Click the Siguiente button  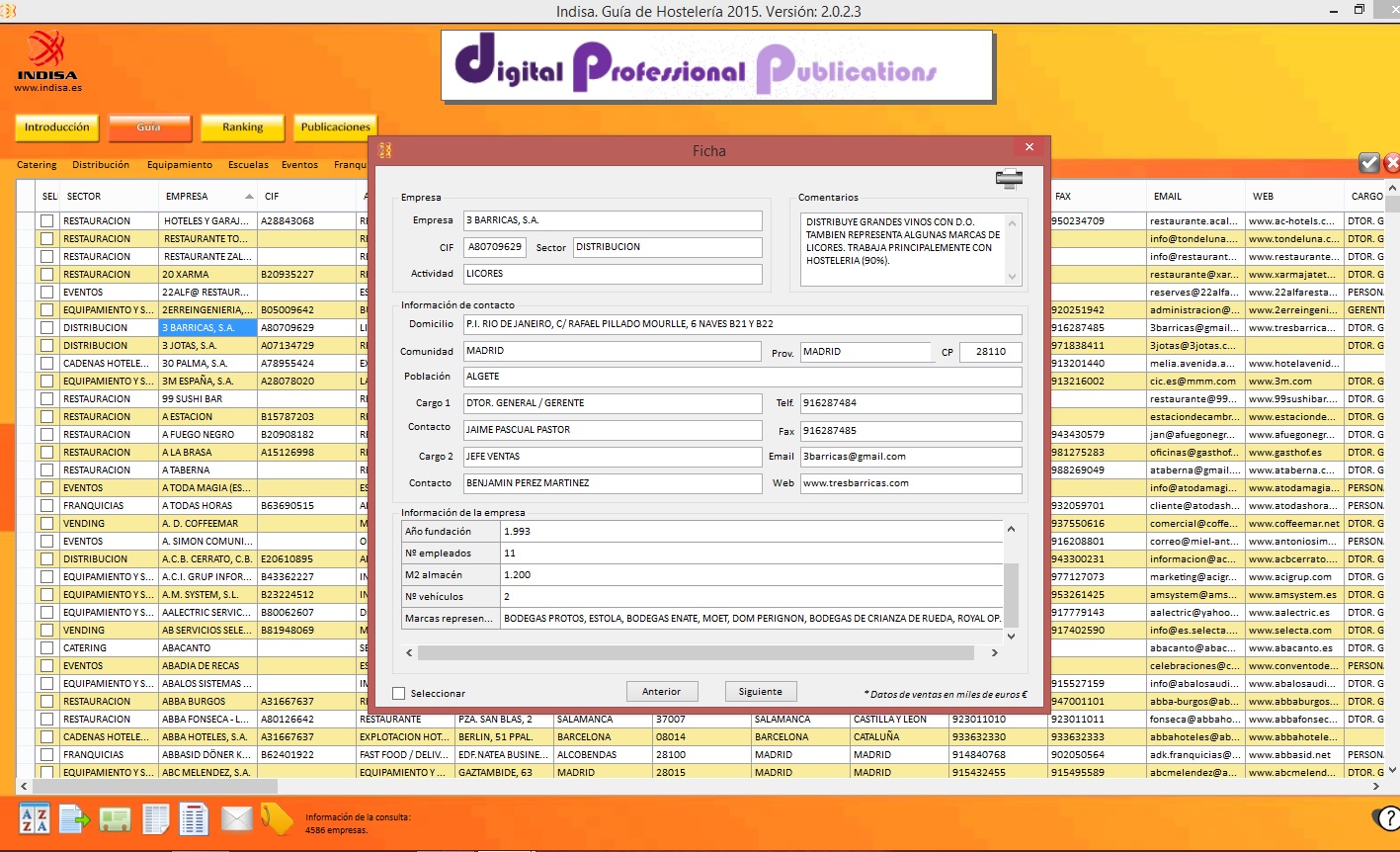(761, 692)
